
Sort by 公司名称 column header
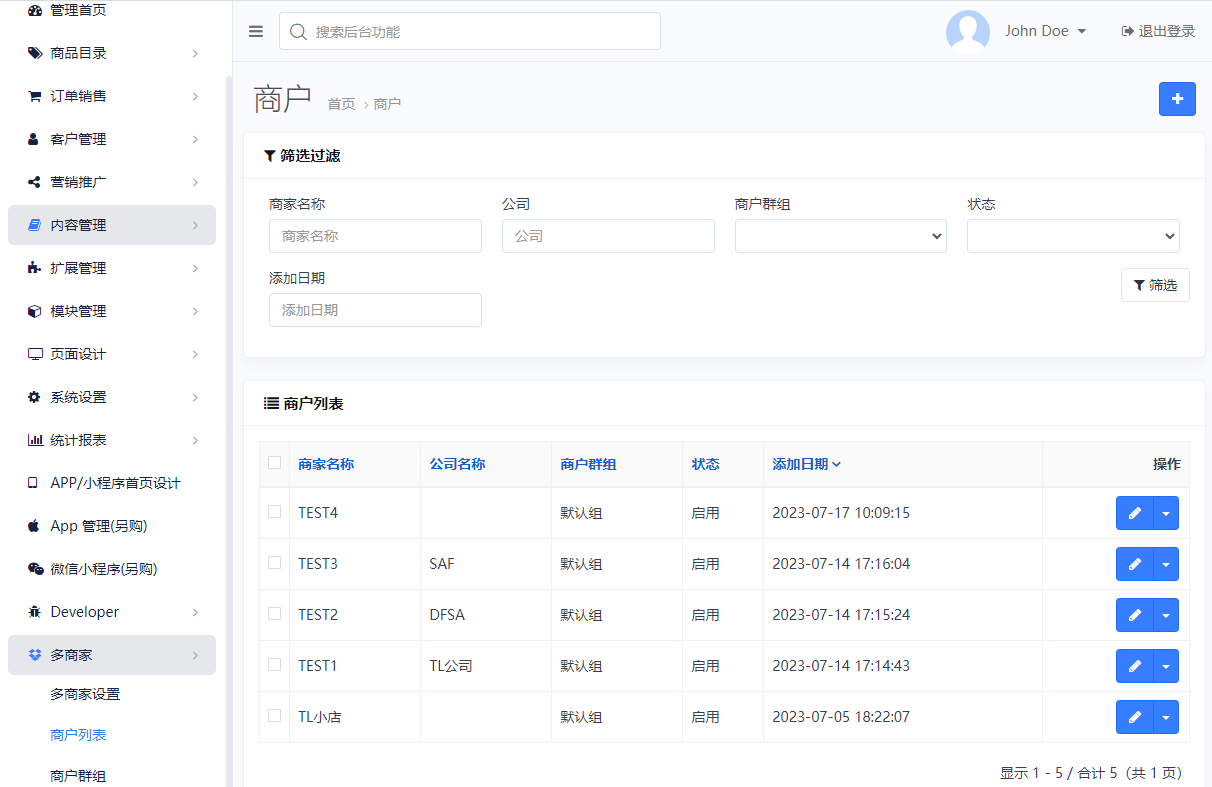tap(457, 464)
